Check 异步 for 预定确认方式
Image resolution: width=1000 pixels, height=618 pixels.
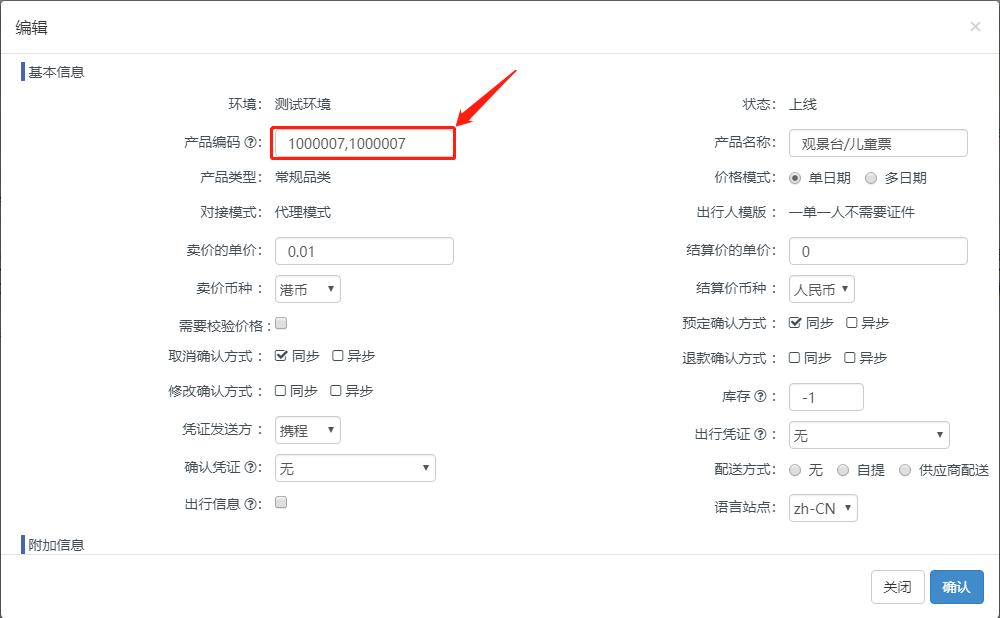pyautogui.click(x=852, y=323)
